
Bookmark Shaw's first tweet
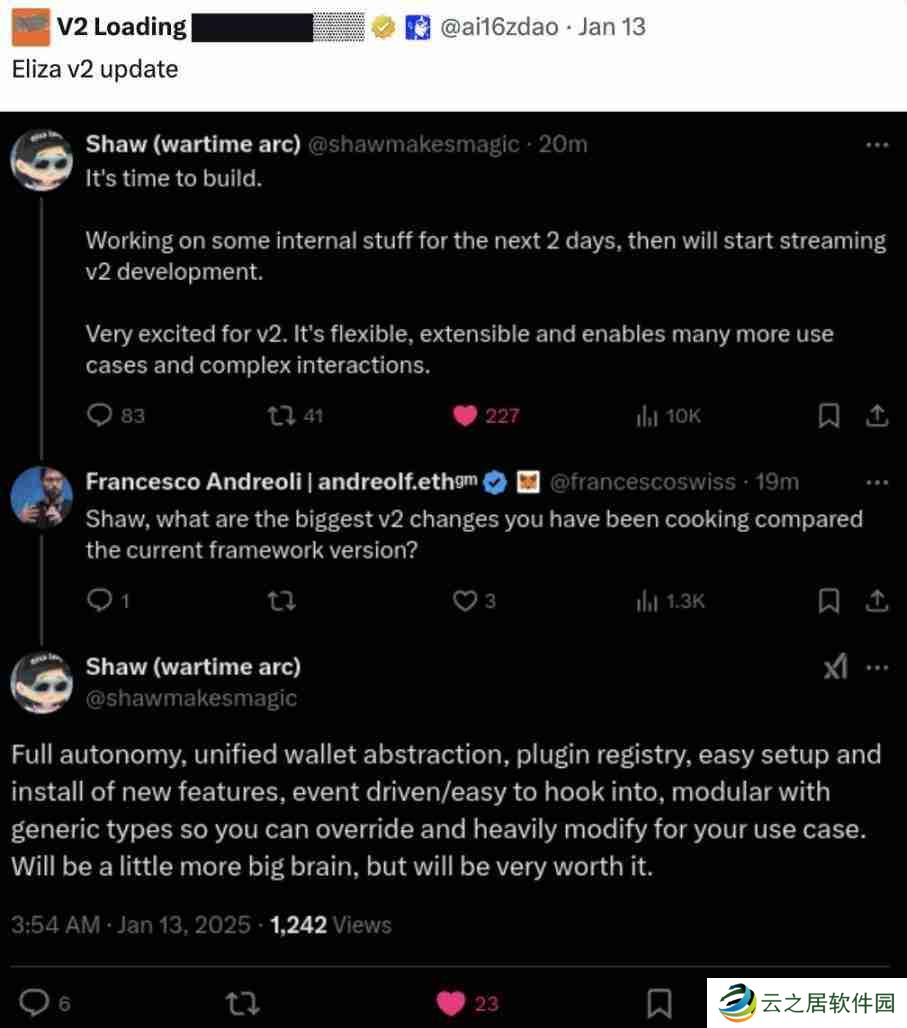tap(829, 416)
